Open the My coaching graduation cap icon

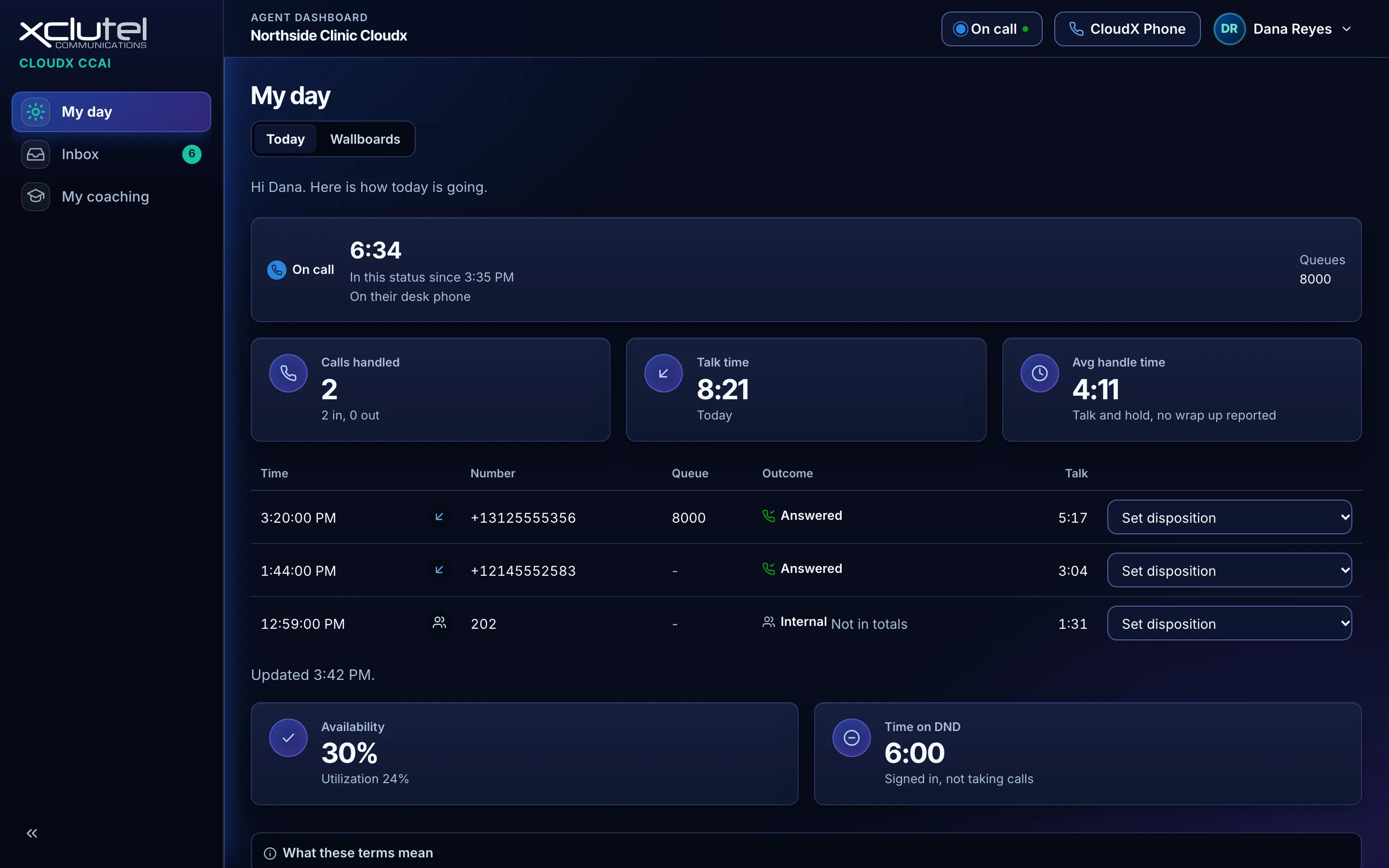(36, 196)
